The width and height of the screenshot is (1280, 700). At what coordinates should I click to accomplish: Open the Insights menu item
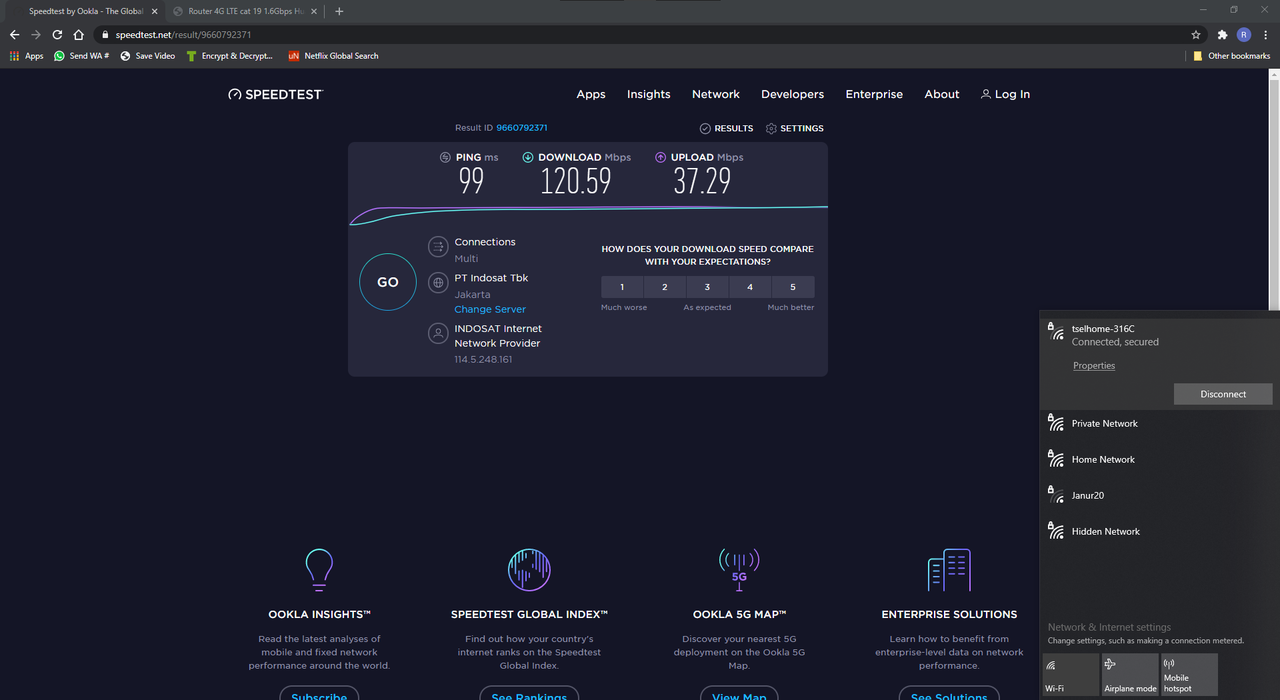pos(648,94)
